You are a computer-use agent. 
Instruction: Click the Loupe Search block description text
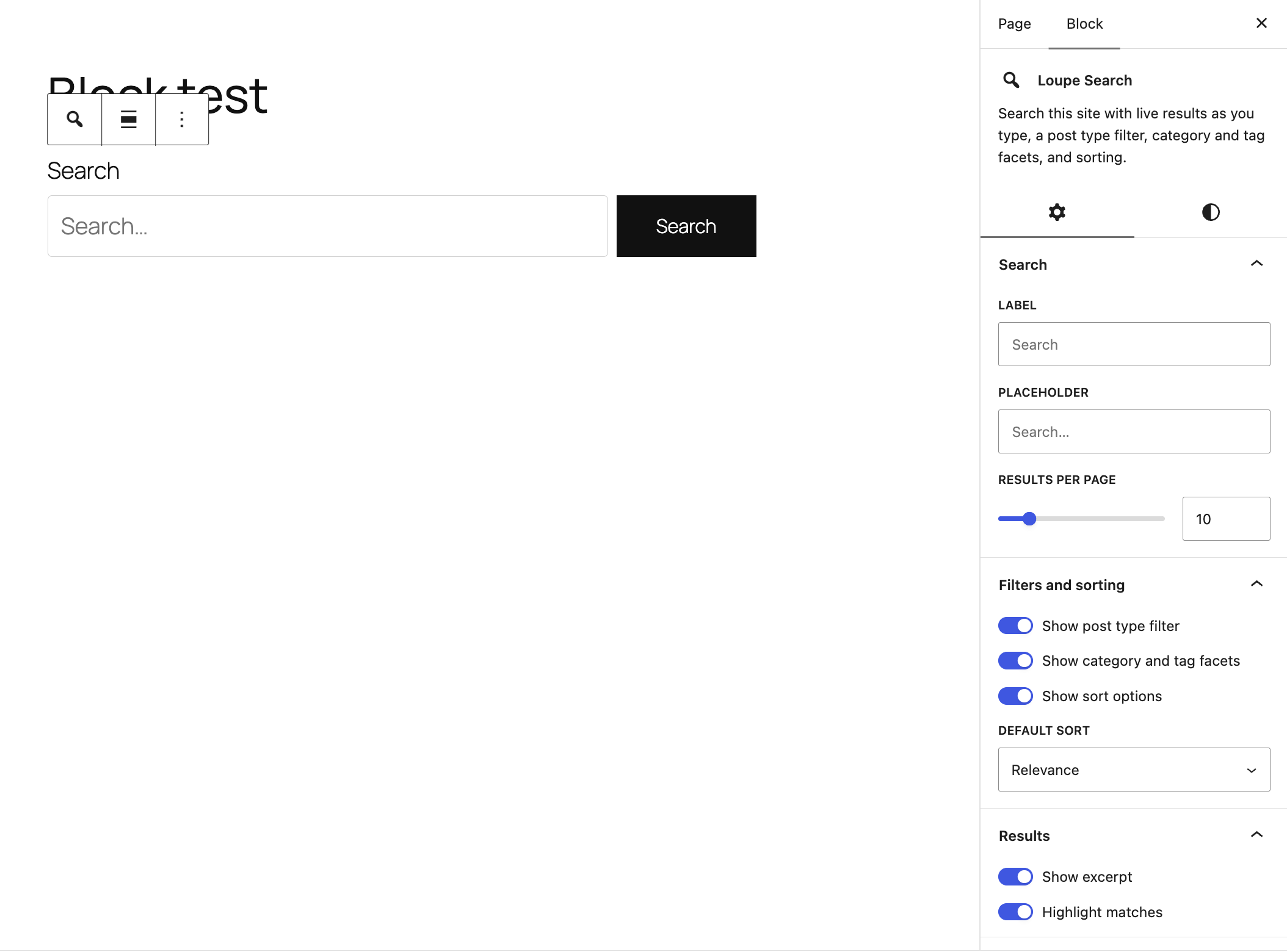1131,135
